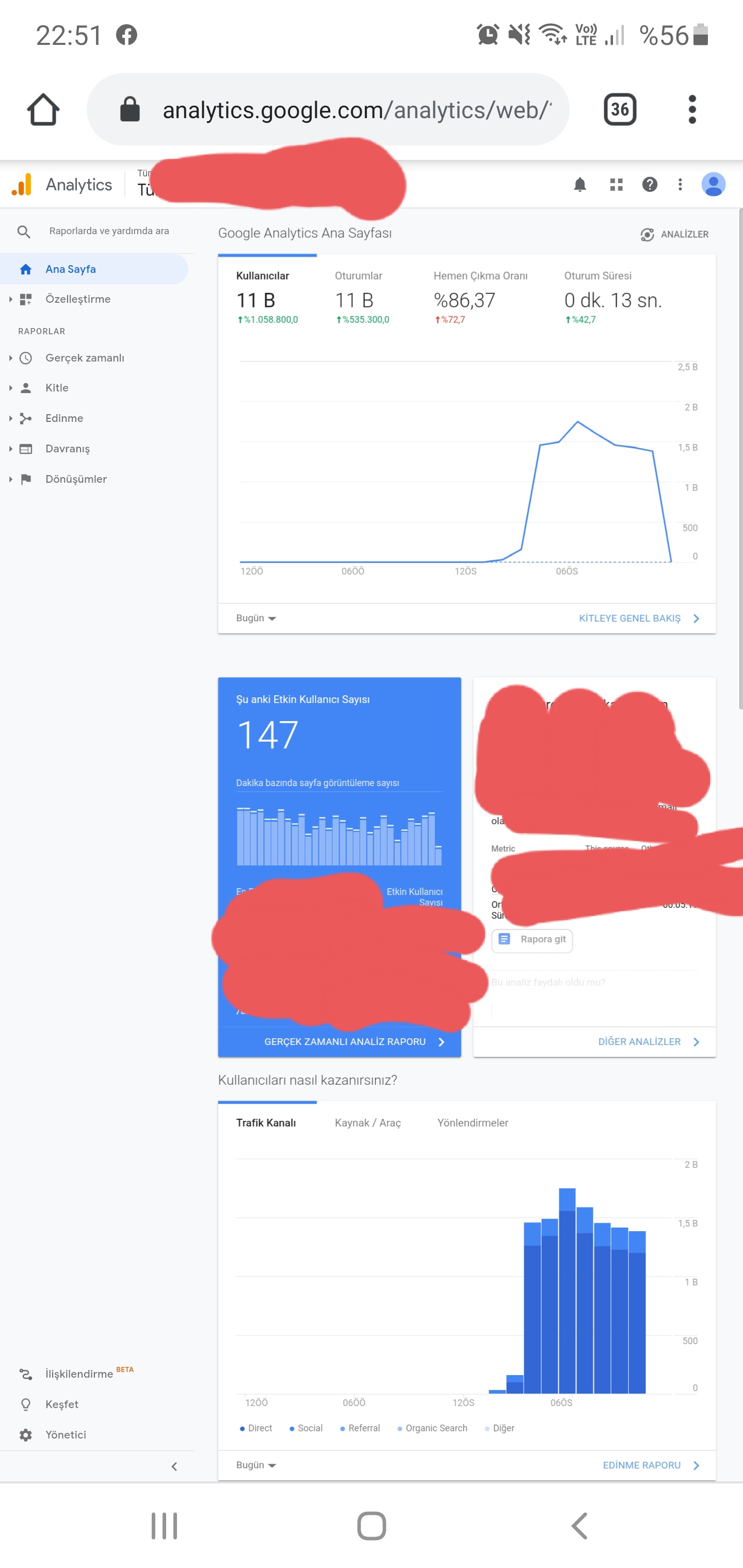
Task: Open the help question mark icon
Action: (x=650, y=185)
